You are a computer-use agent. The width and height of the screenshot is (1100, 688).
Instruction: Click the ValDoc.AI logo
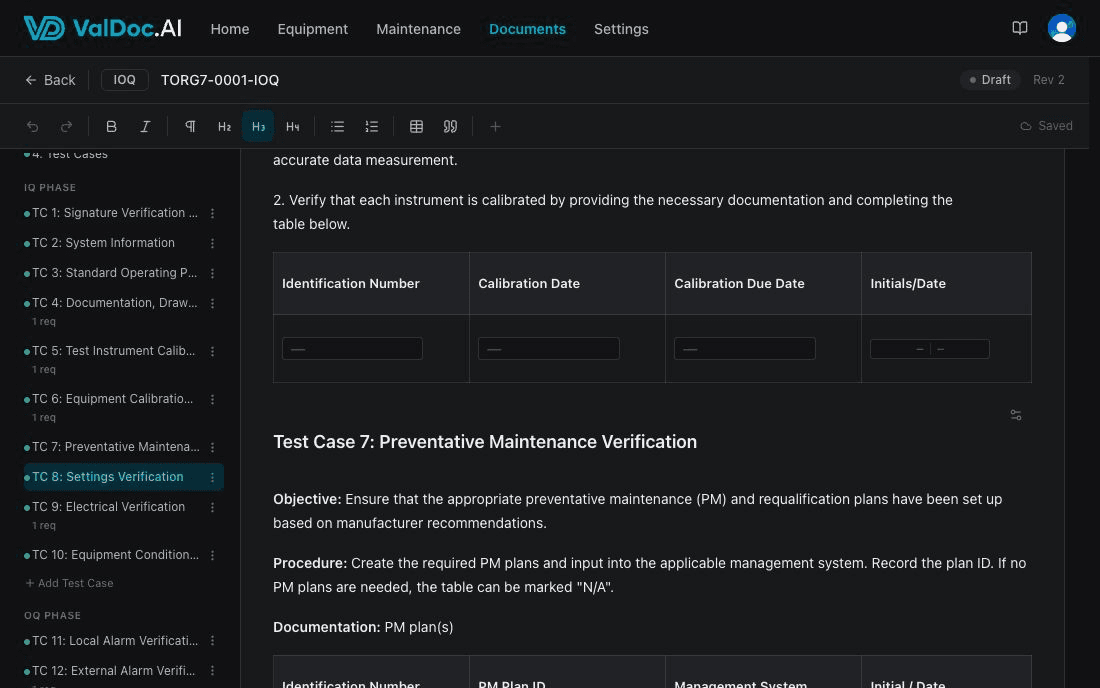pos(102,28)
